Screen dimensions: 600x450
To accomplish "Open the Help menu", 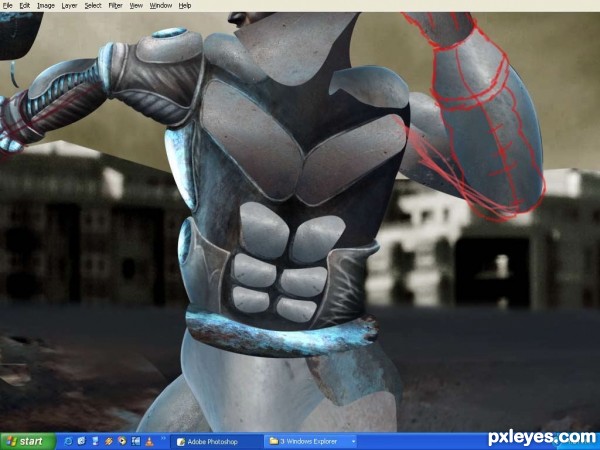I will point(185,6).
